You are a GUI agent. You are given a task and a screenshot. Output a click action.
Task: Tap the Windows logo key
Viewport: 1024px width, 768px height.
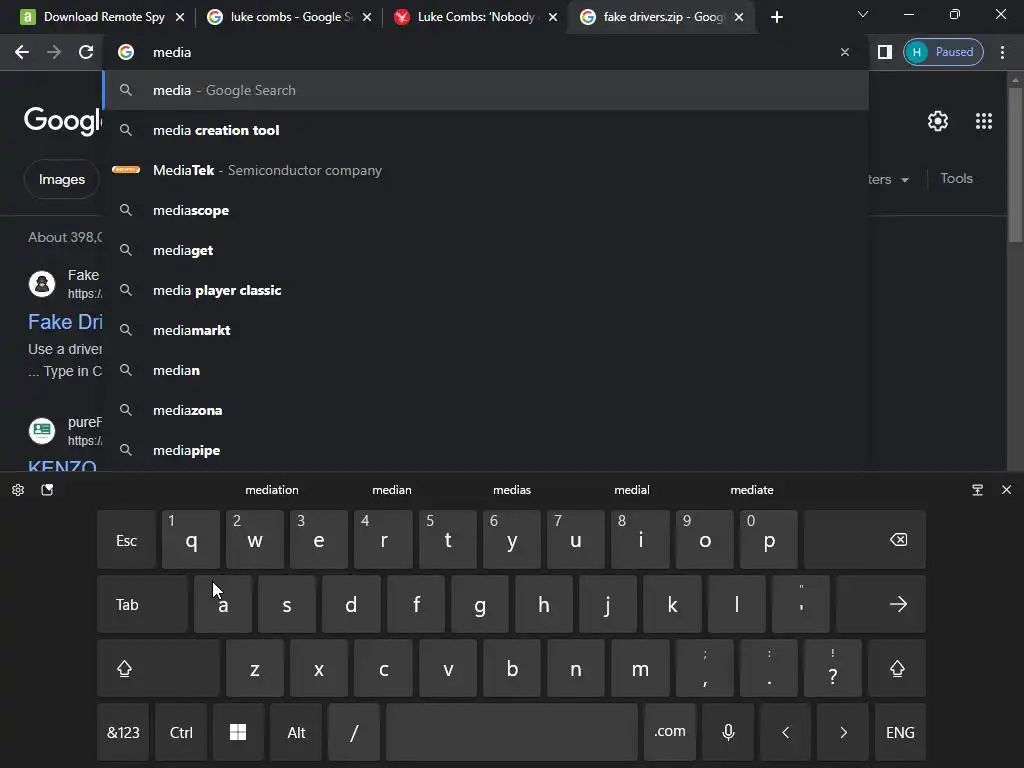(238, 732)
